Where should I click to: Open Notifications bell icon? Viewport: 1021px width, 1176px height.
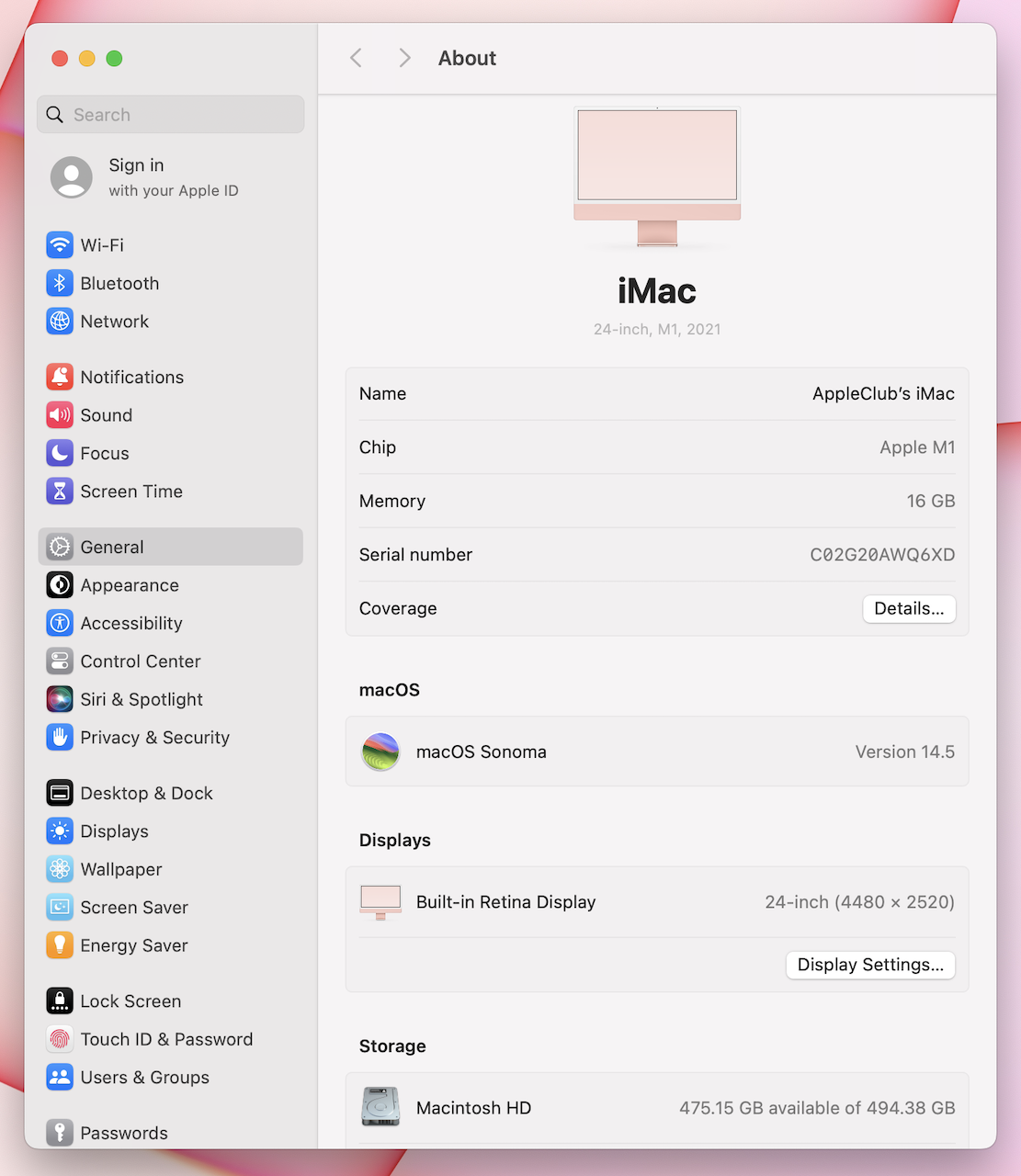[60, 377]
